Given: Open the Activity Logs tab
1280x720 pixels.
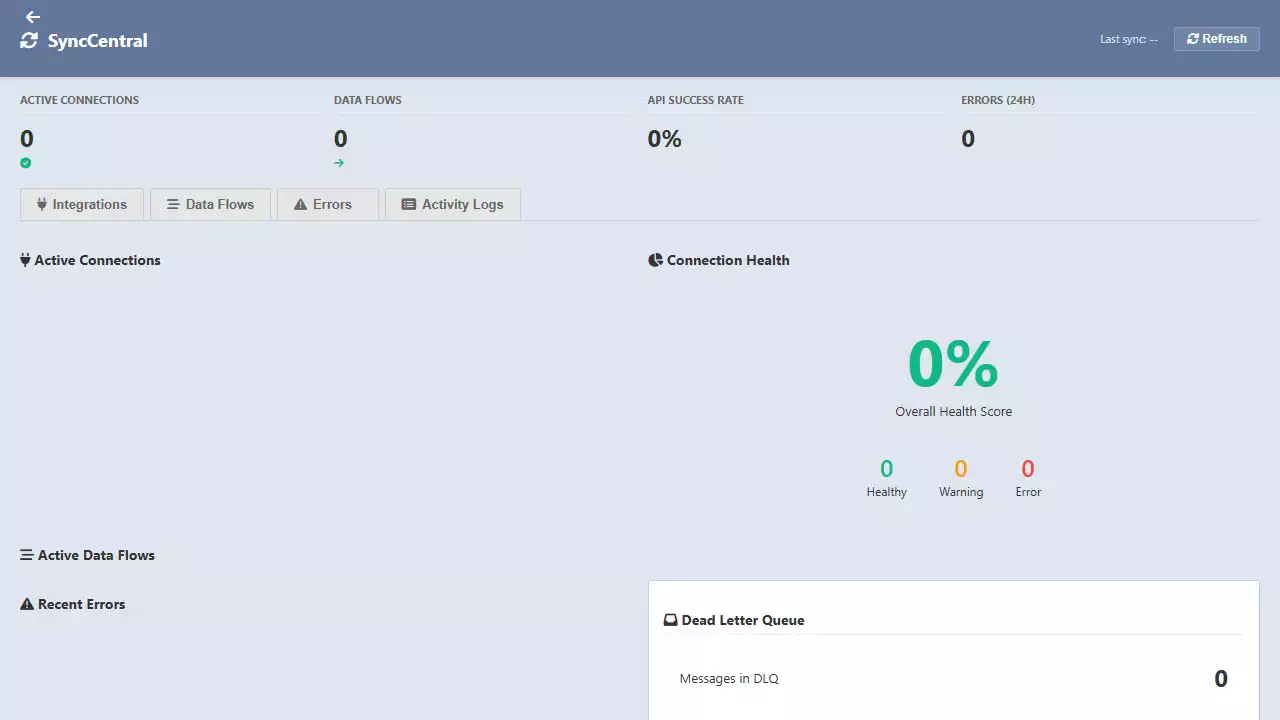Looking at the screenshot, I should (x=452, y=204).
